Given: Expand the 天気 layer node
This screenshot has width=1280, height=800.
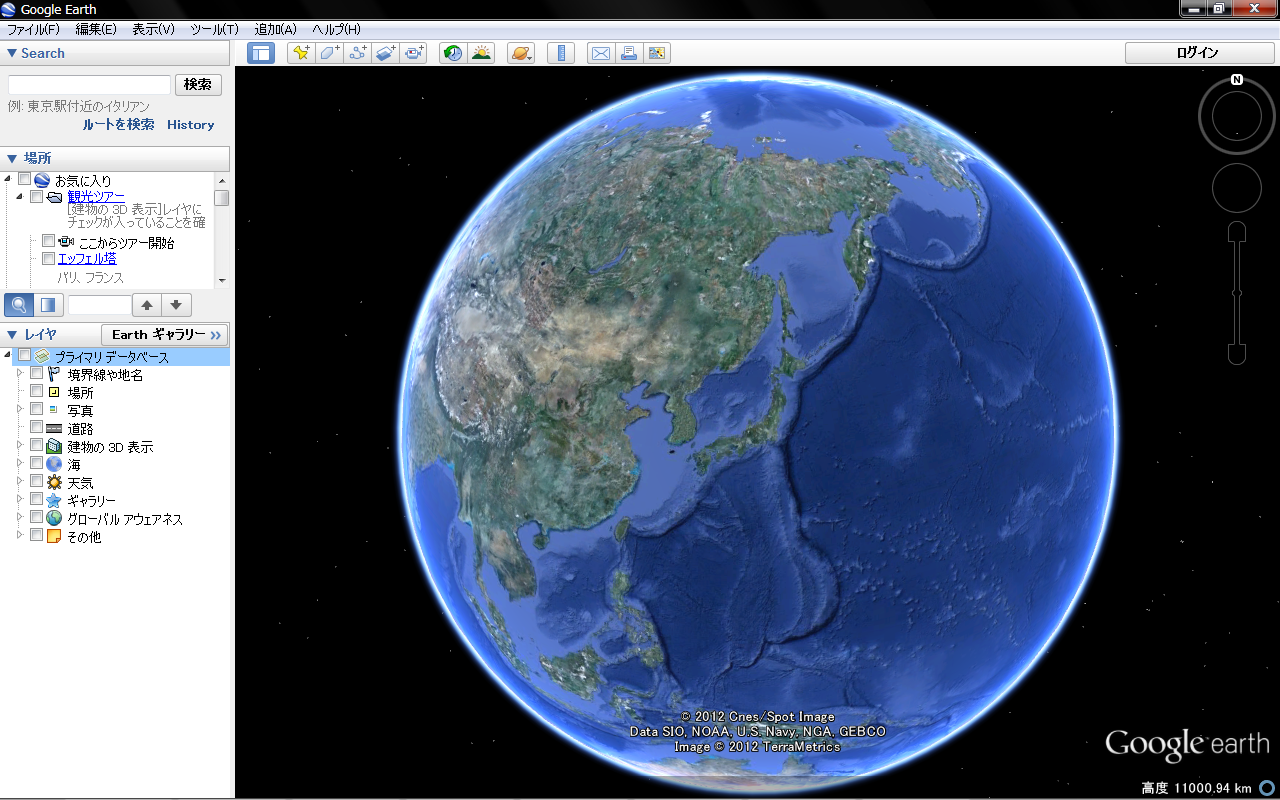Looking at the screenshot, I should click(x=19, y=481).
